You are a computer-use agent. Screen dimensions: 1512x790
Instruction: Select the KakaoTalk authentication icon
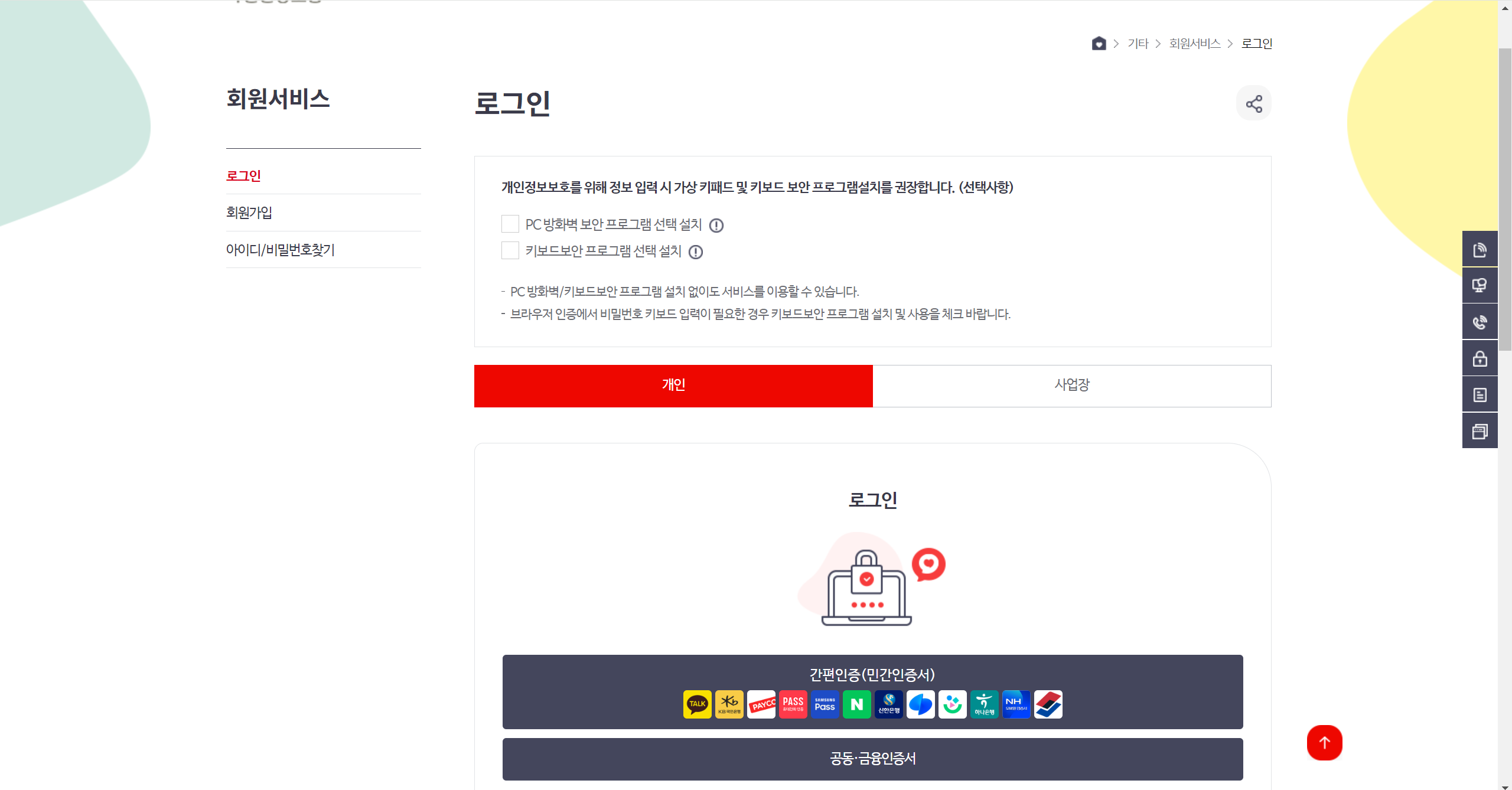pos(697,704)
